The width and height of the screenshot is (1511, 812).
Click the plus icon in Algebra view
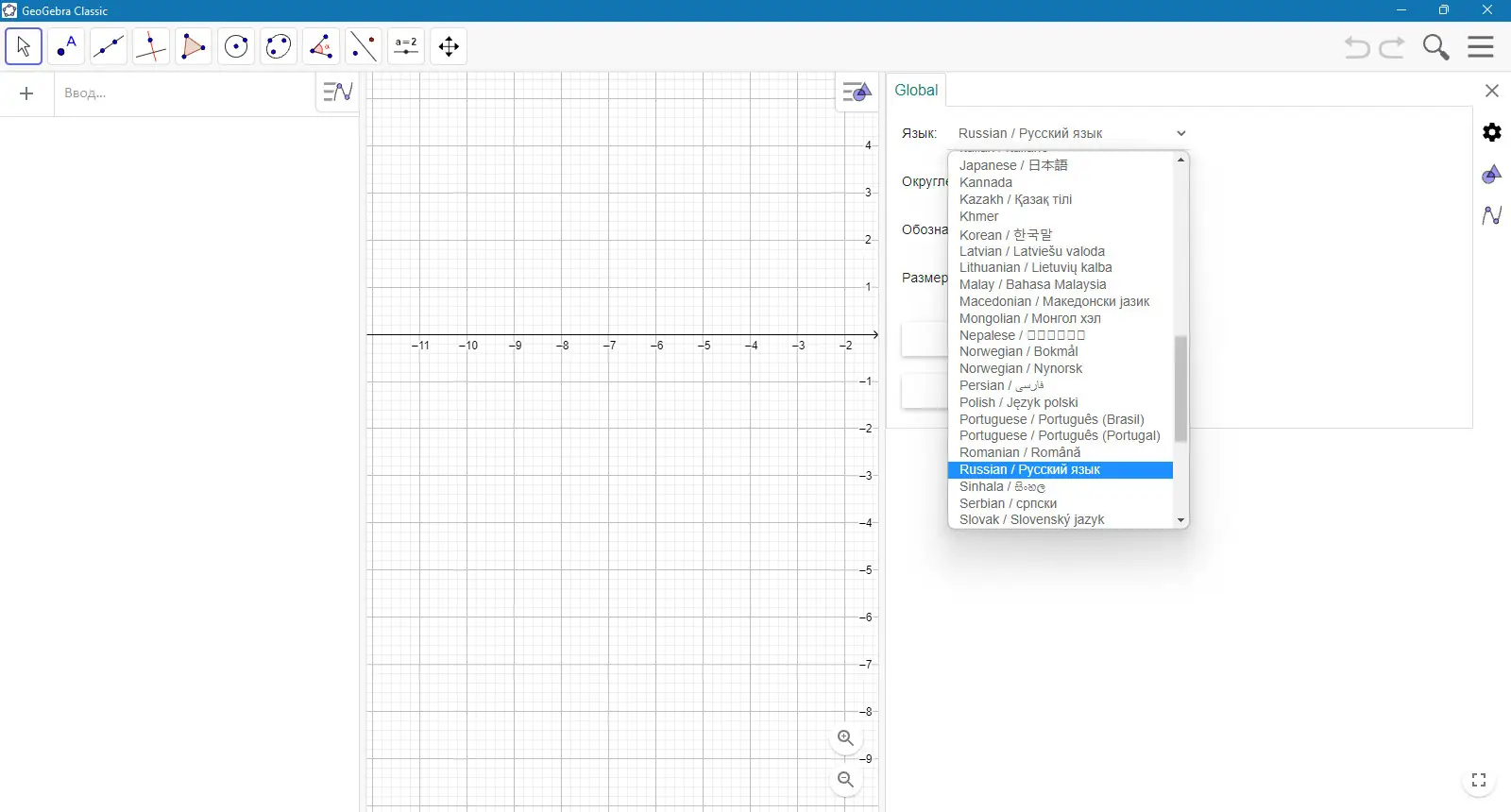(26, 93)
